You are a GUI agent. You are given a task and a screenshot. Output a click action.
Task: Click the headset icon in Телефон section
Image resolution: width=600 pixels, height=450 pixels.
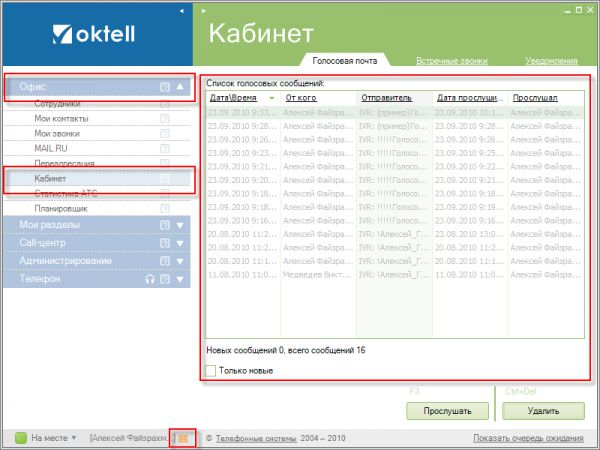pos(149,279)
